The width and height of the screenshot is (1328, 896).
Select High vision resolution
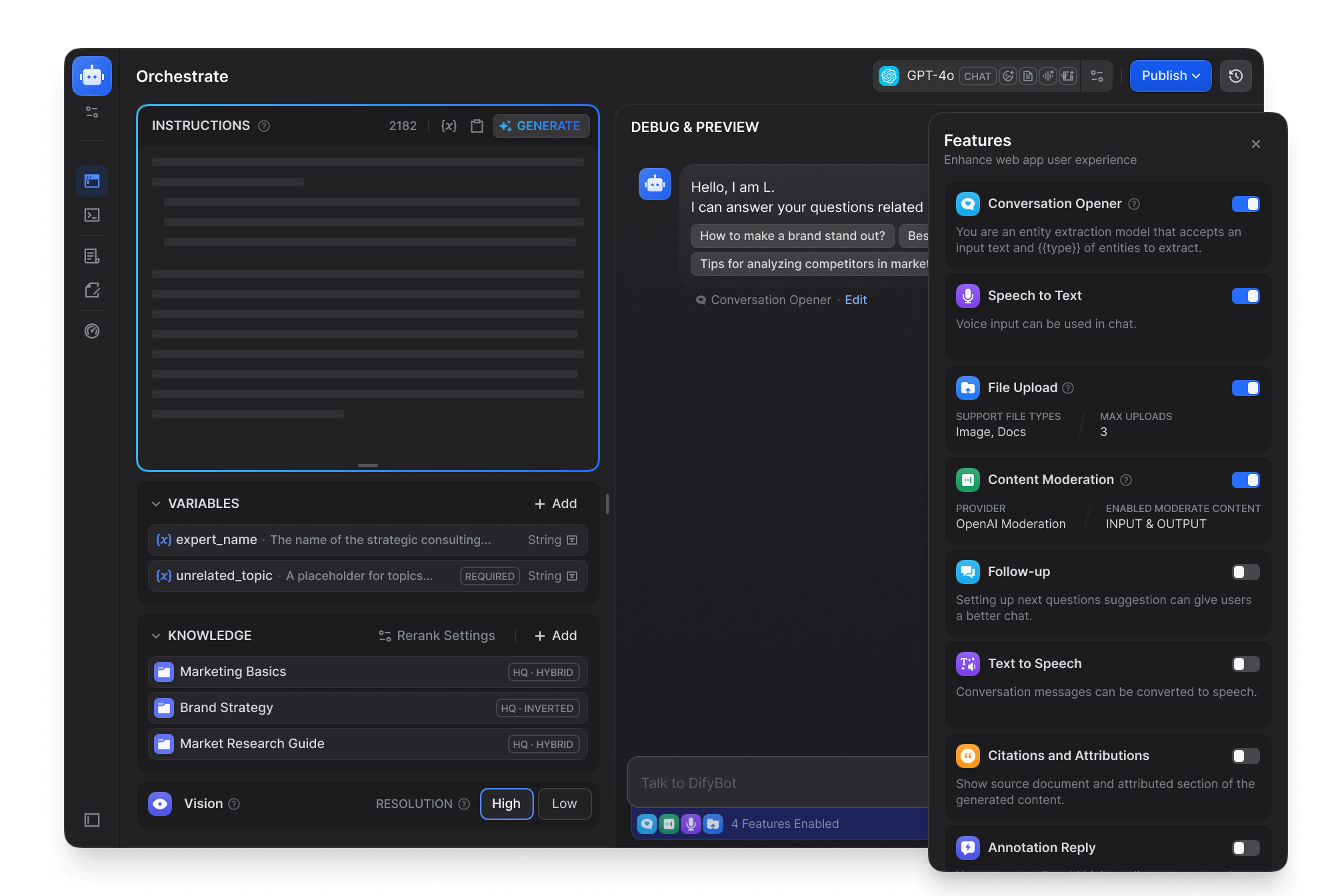506,804
